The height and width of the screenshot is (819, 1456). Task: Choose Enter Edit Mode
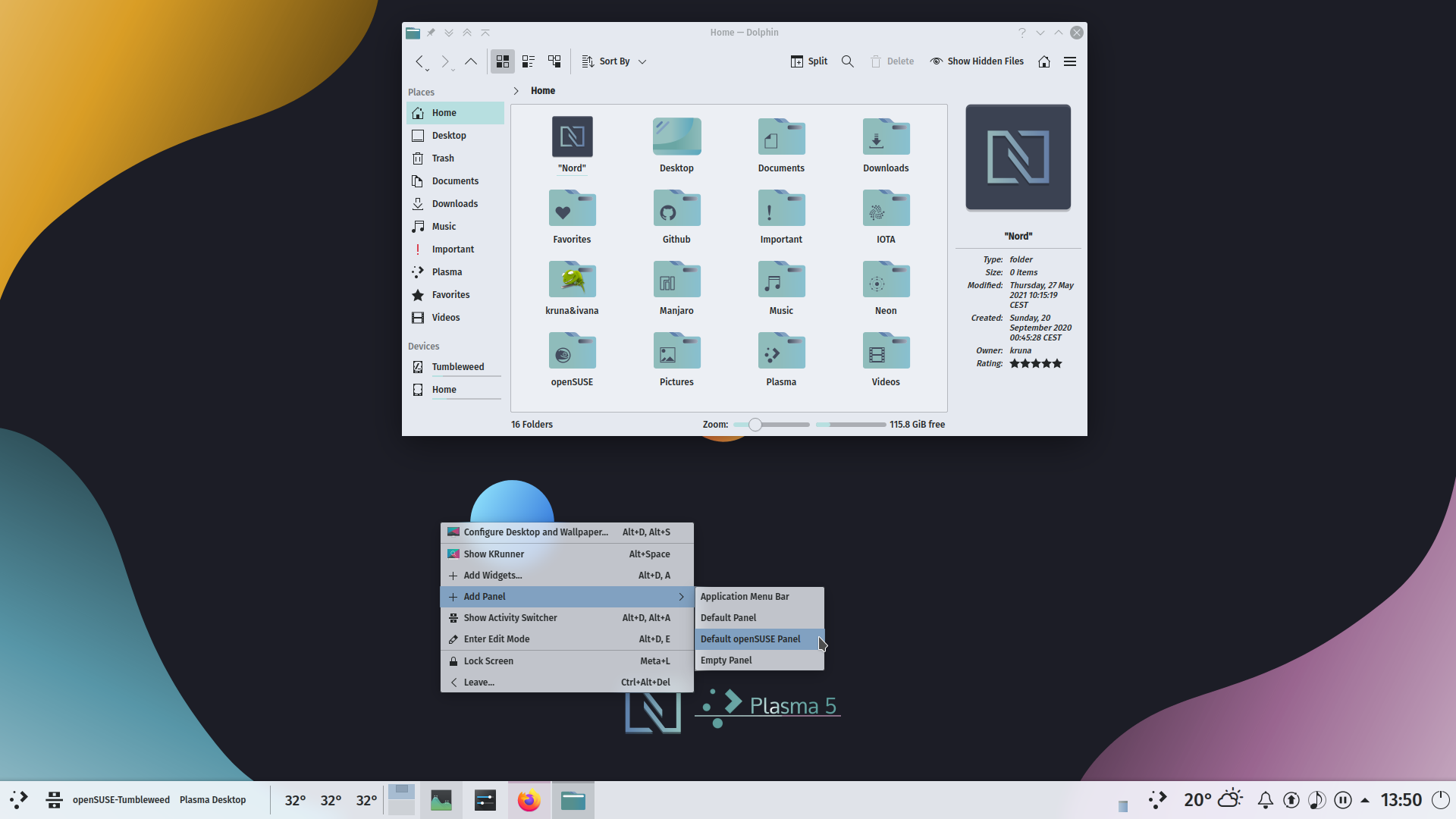pyautogui.click(x=567, y=639)
